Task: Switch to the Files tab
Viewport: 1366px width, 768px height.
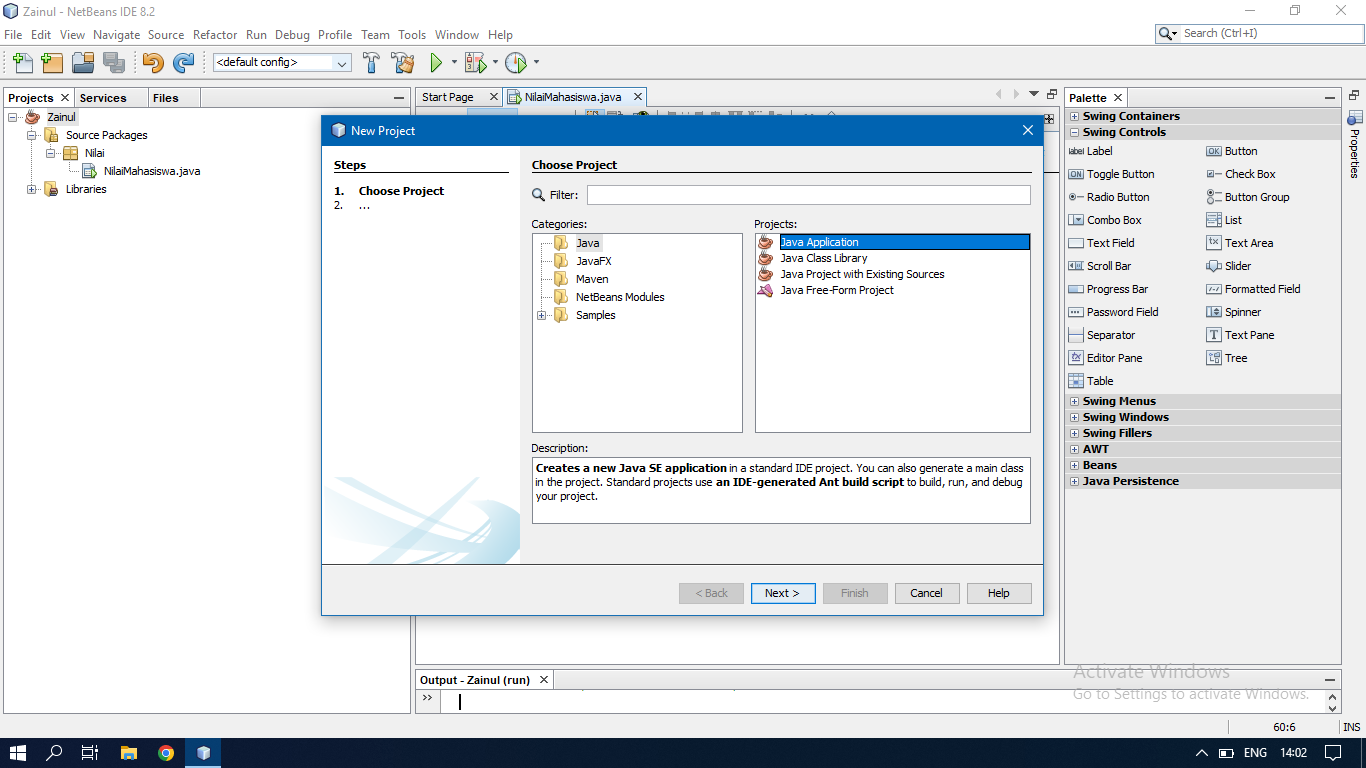Action: click(166, 98)
